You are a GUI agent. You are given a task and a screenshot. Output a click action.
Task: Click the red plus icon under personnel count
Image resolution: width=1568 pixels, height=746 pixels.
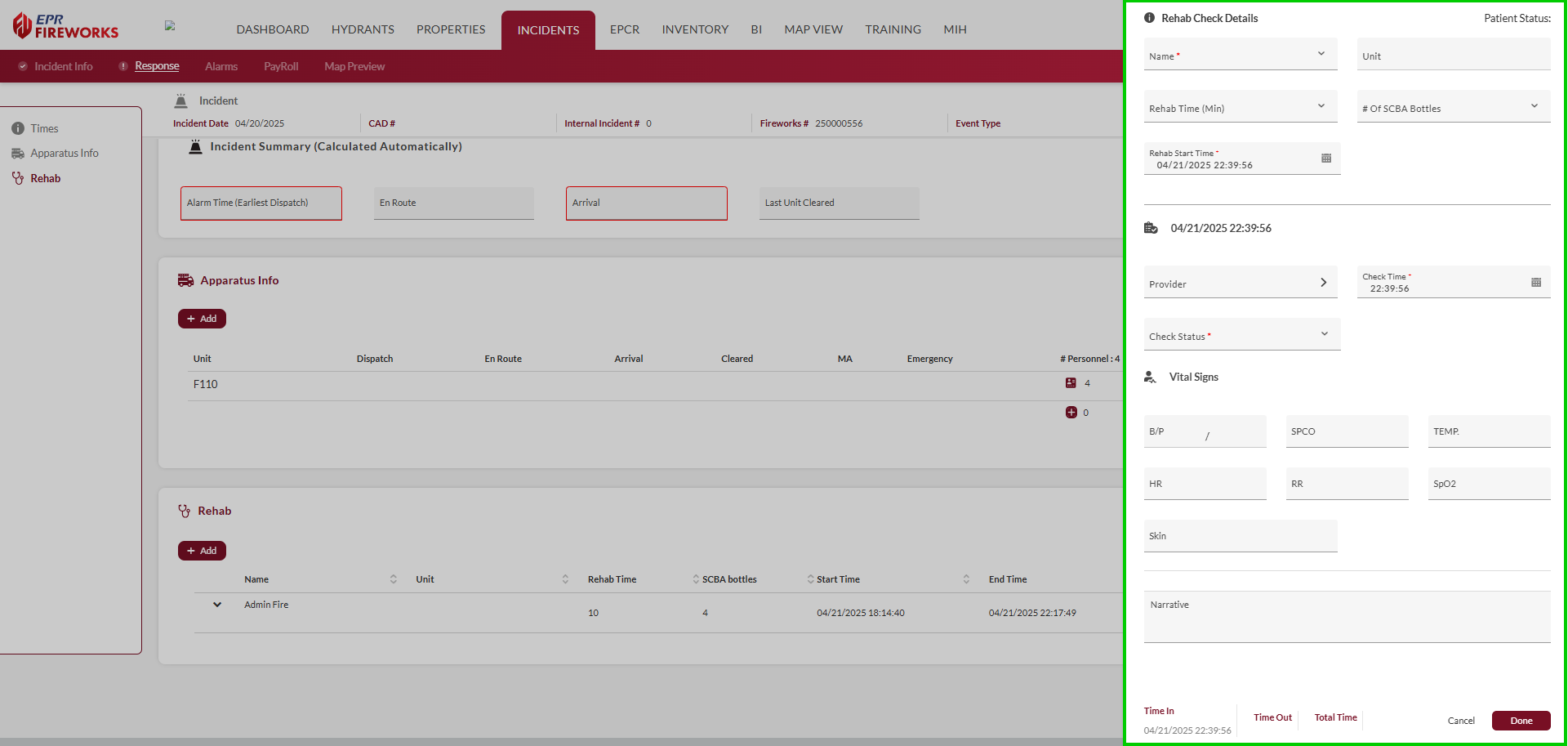pos(1071,413)
